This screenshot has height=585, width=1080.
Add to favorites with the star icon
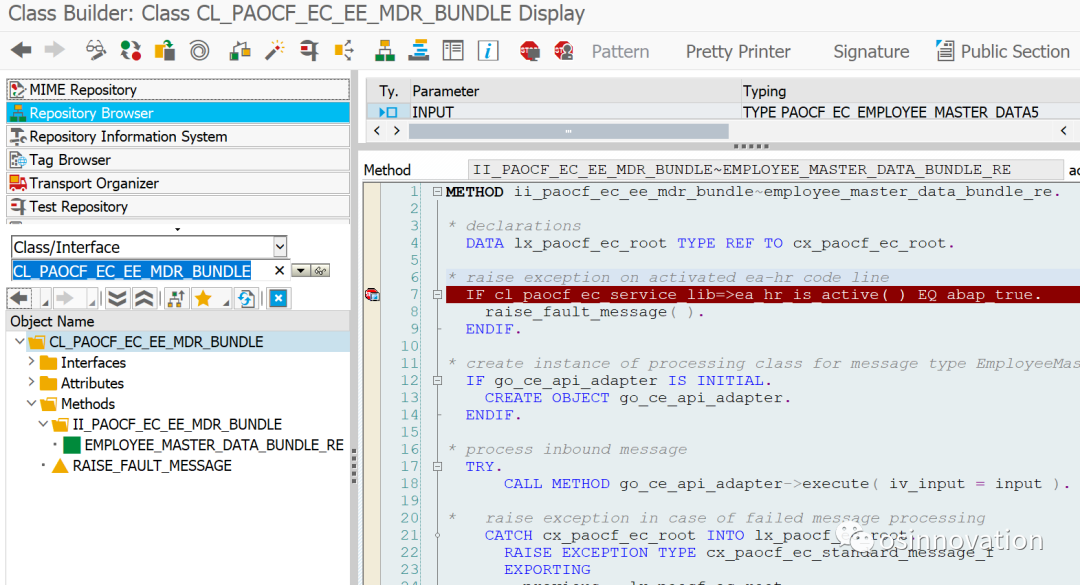click(x=203, y=298)
